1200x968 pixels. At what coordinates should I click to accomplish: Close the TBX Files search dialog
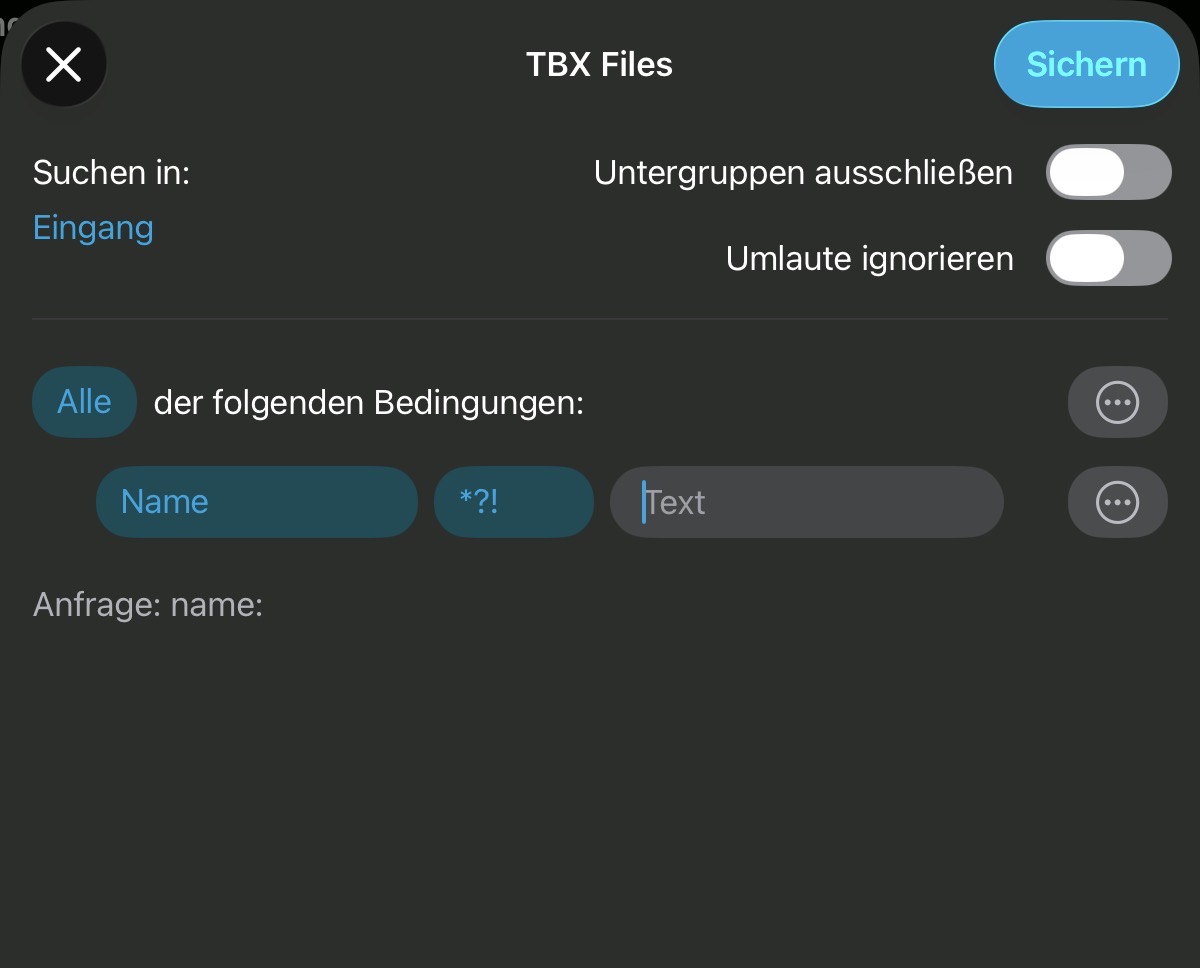(64, 65)
